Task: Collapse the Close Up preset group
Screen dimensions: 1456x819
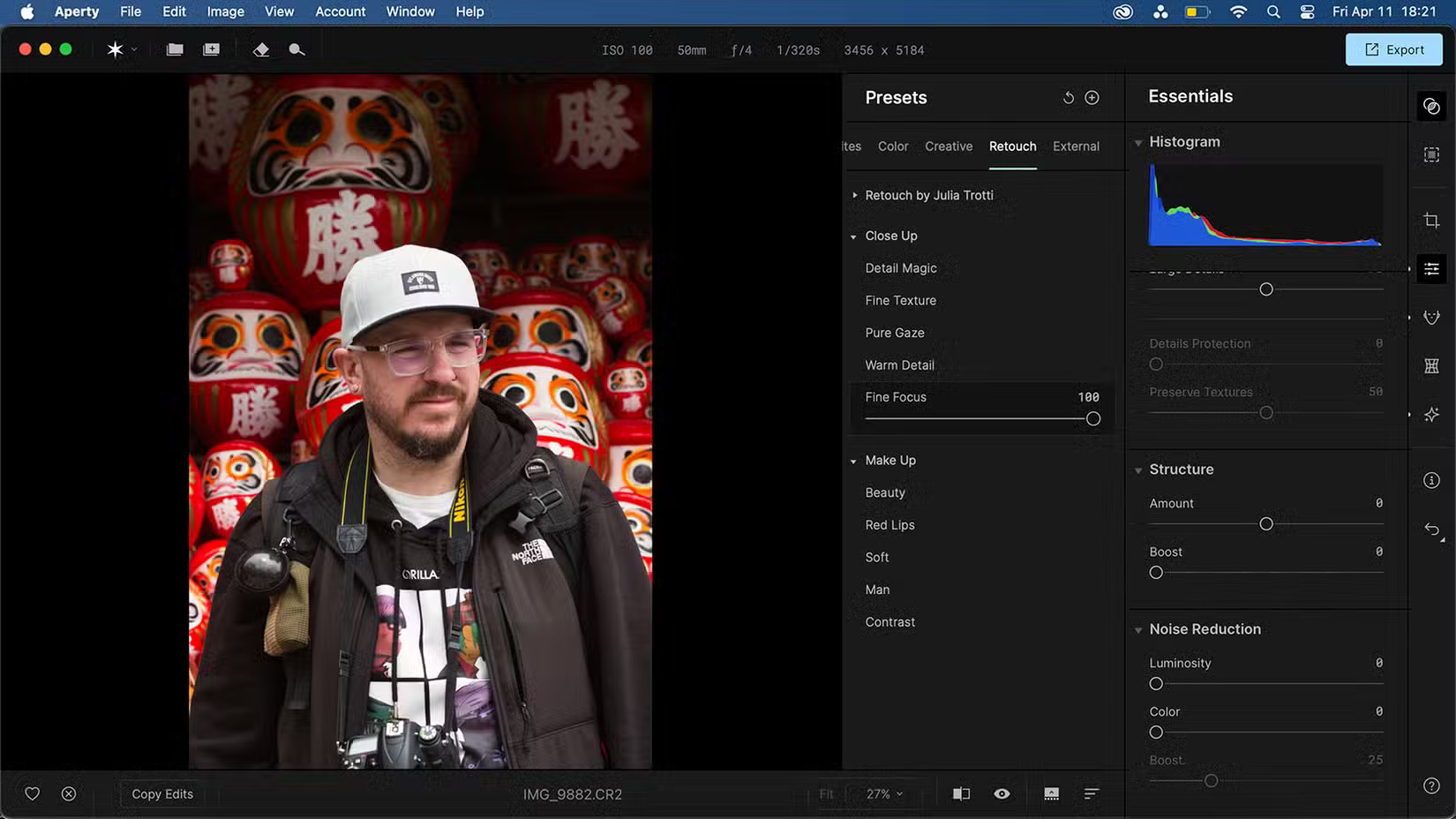Action: 852,236
